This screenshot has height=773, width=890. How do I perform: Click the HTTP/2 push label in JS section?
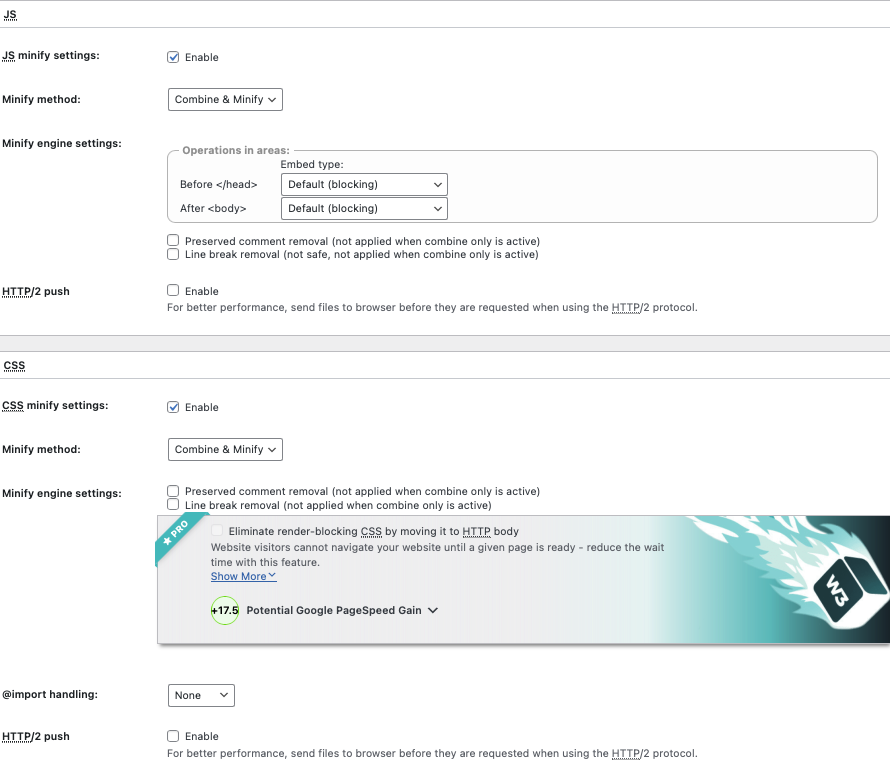pyautogui.click(x=36, y=291)
